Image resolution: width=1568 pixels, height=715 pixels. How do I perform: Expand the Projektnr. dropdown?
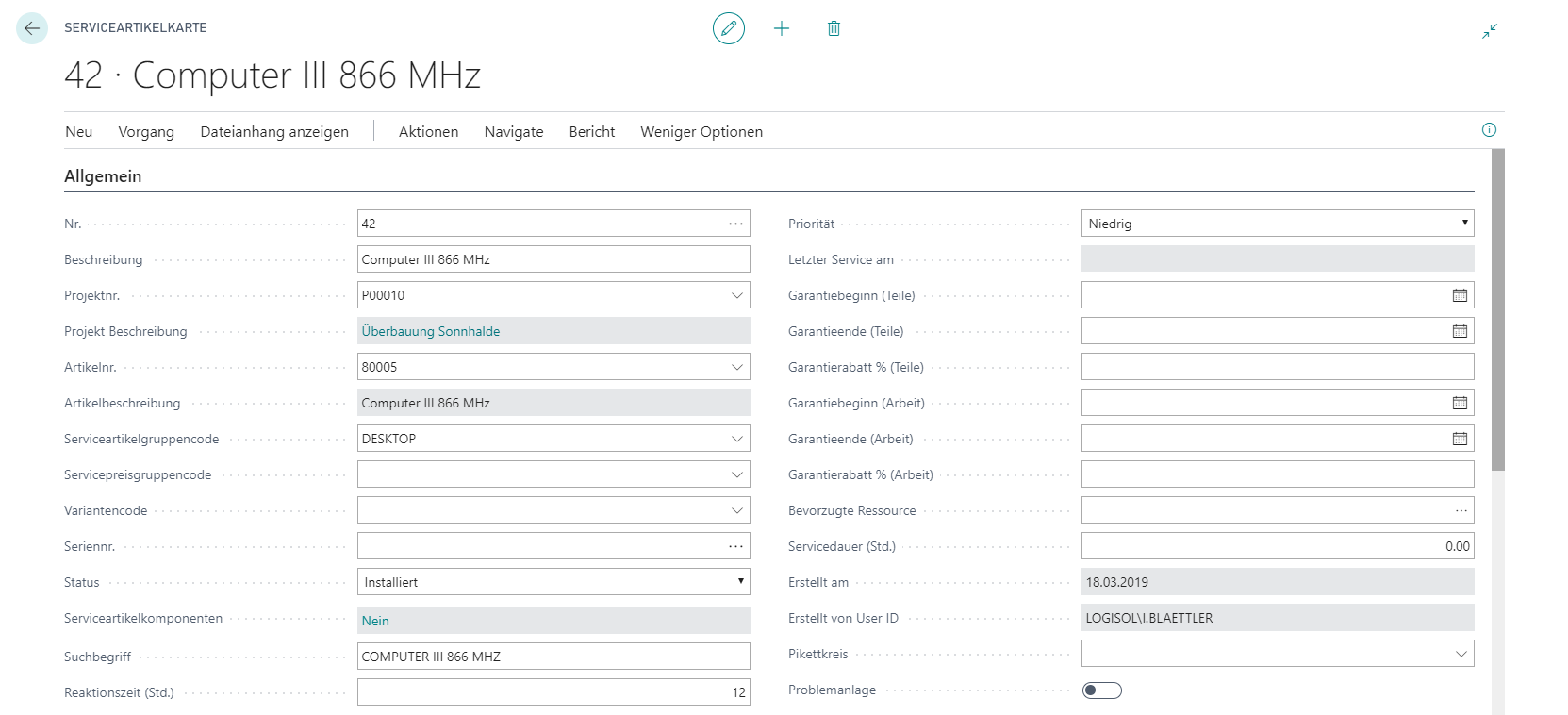pos(737,295)
